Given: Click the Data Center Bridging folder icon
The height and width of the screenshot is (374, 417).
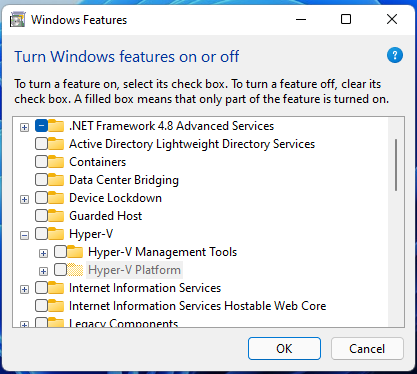Looking at the screenshot, I should coord(56,180).
